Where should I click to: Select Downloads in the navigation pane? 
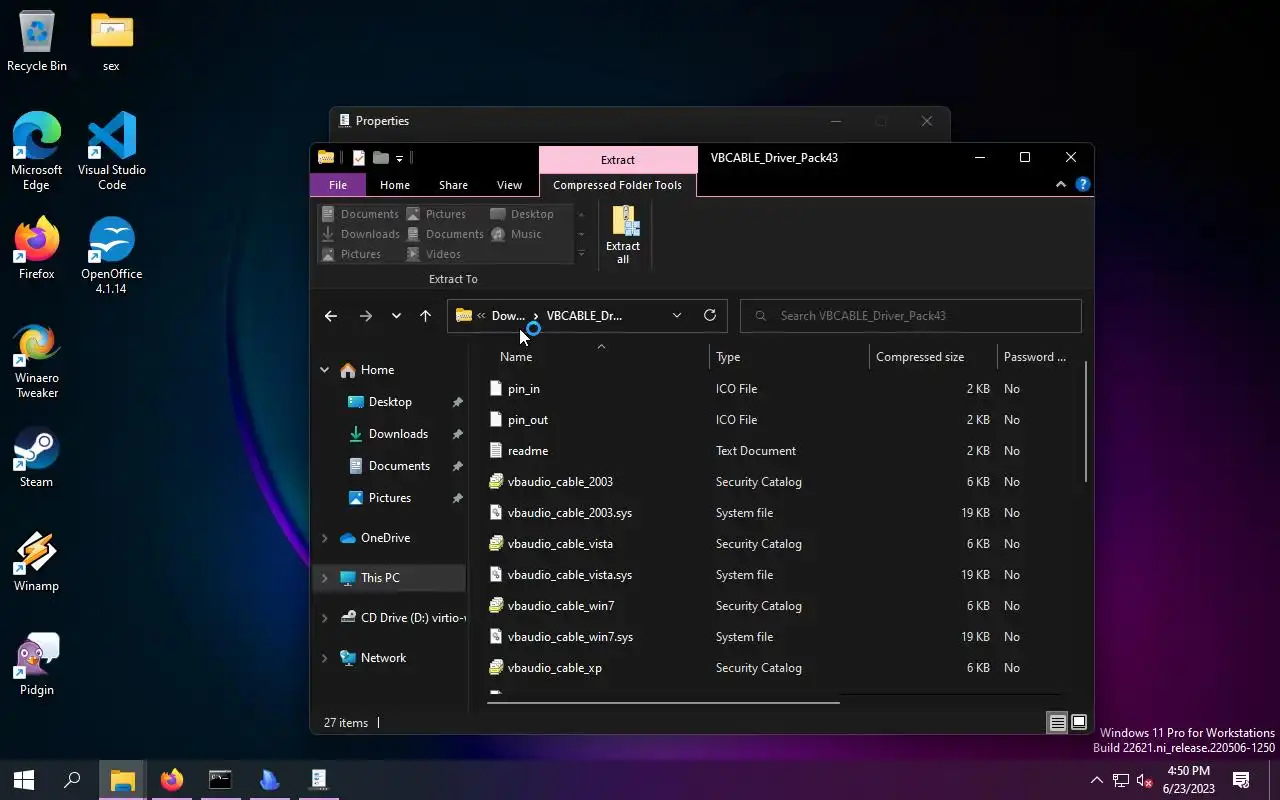click(398, 434)
